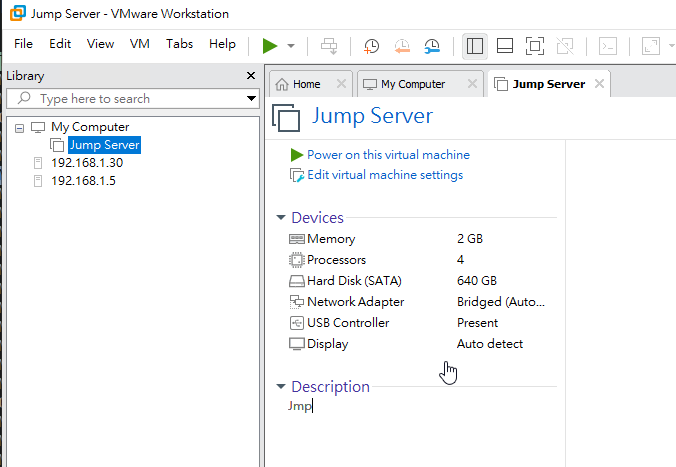
Task: Click Power on this virtual machine link
Action: coord(388,155)
